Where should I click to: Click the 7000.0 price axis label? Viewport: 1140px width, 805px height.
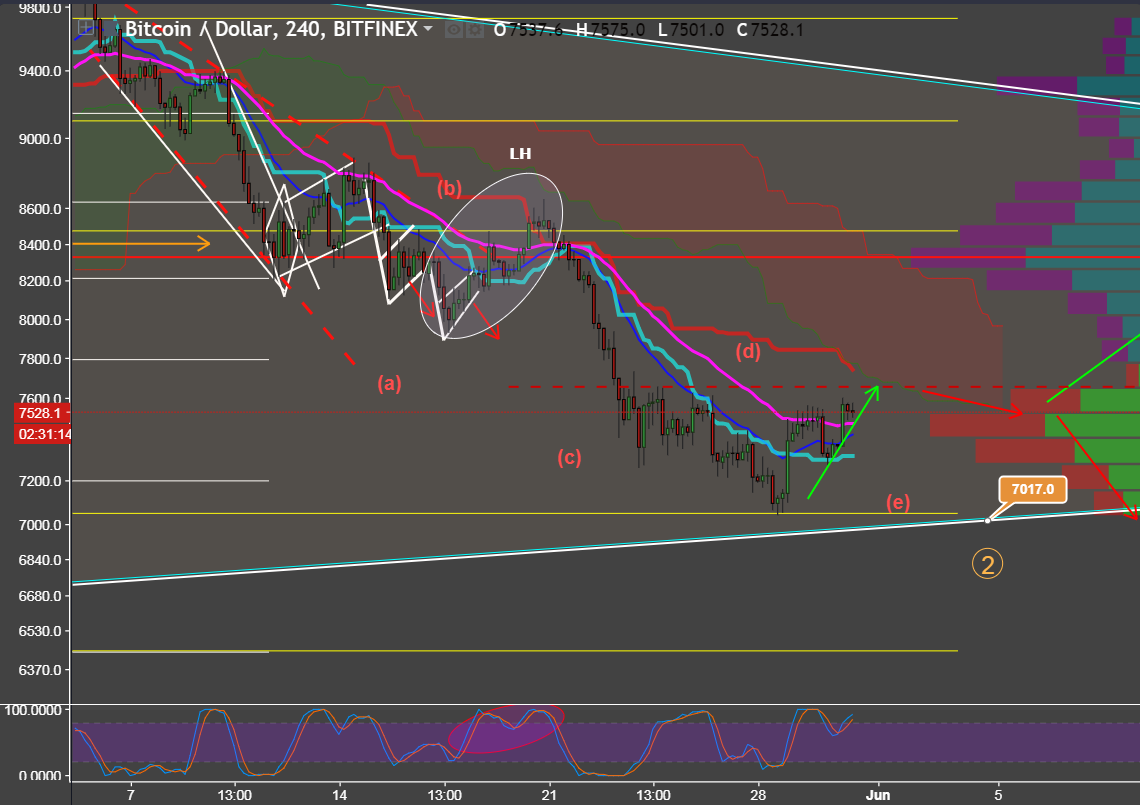coord(40,525)
